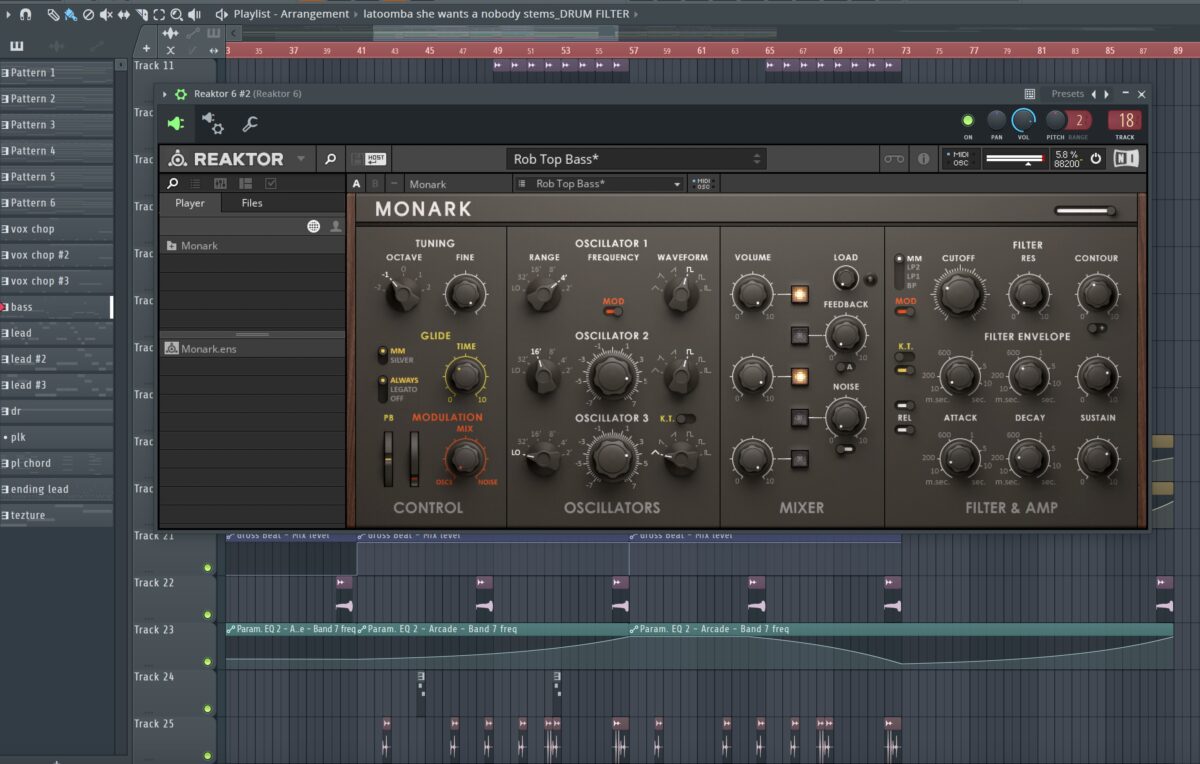Open the Playlist options arrow at top left
The width and height of the screenshot is (1200, 764).
tap(8, 14)
